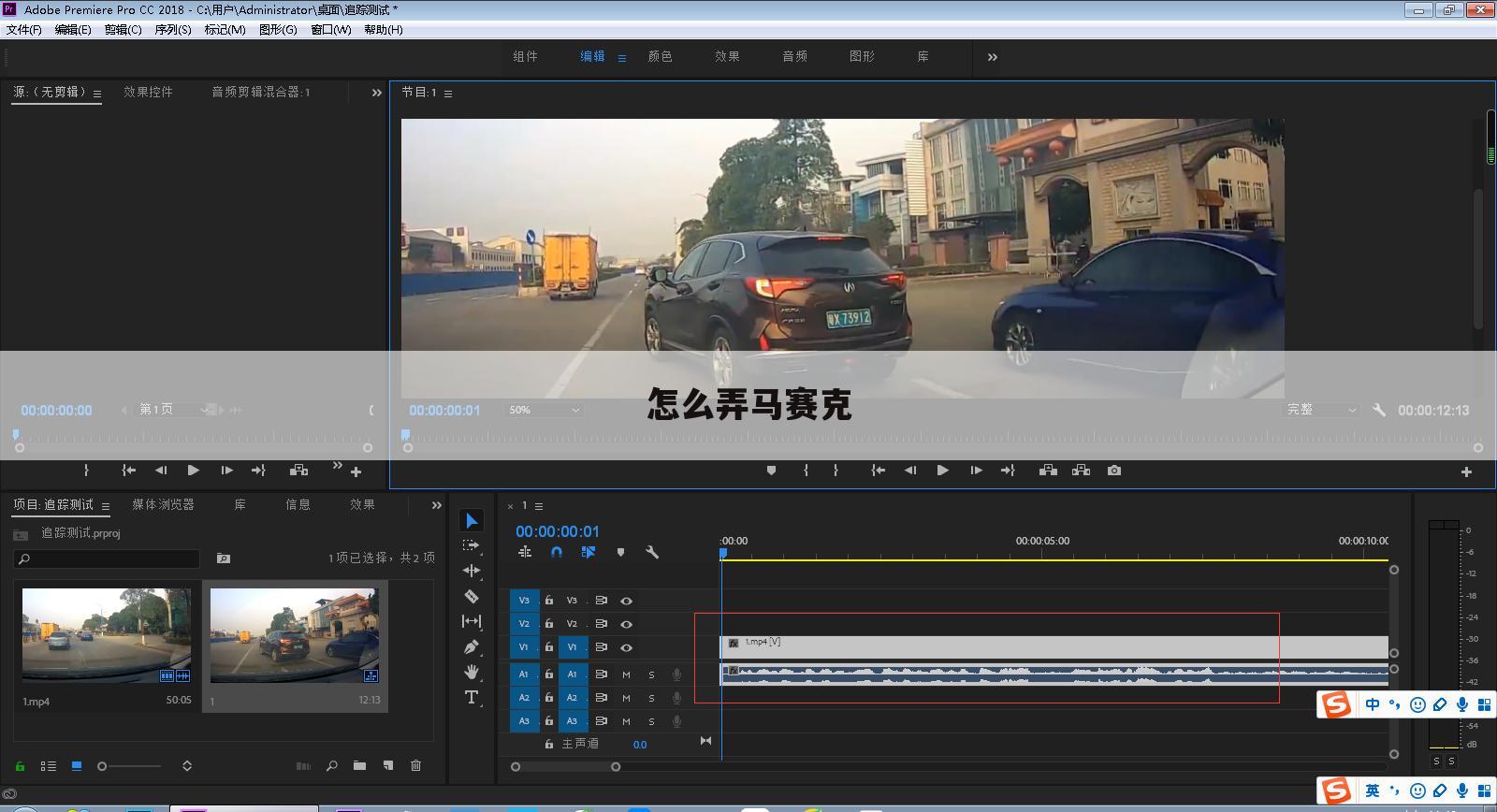Switch to 效果控件 tab
This screenshot has height=812, width=1497.
coord(148,92)
